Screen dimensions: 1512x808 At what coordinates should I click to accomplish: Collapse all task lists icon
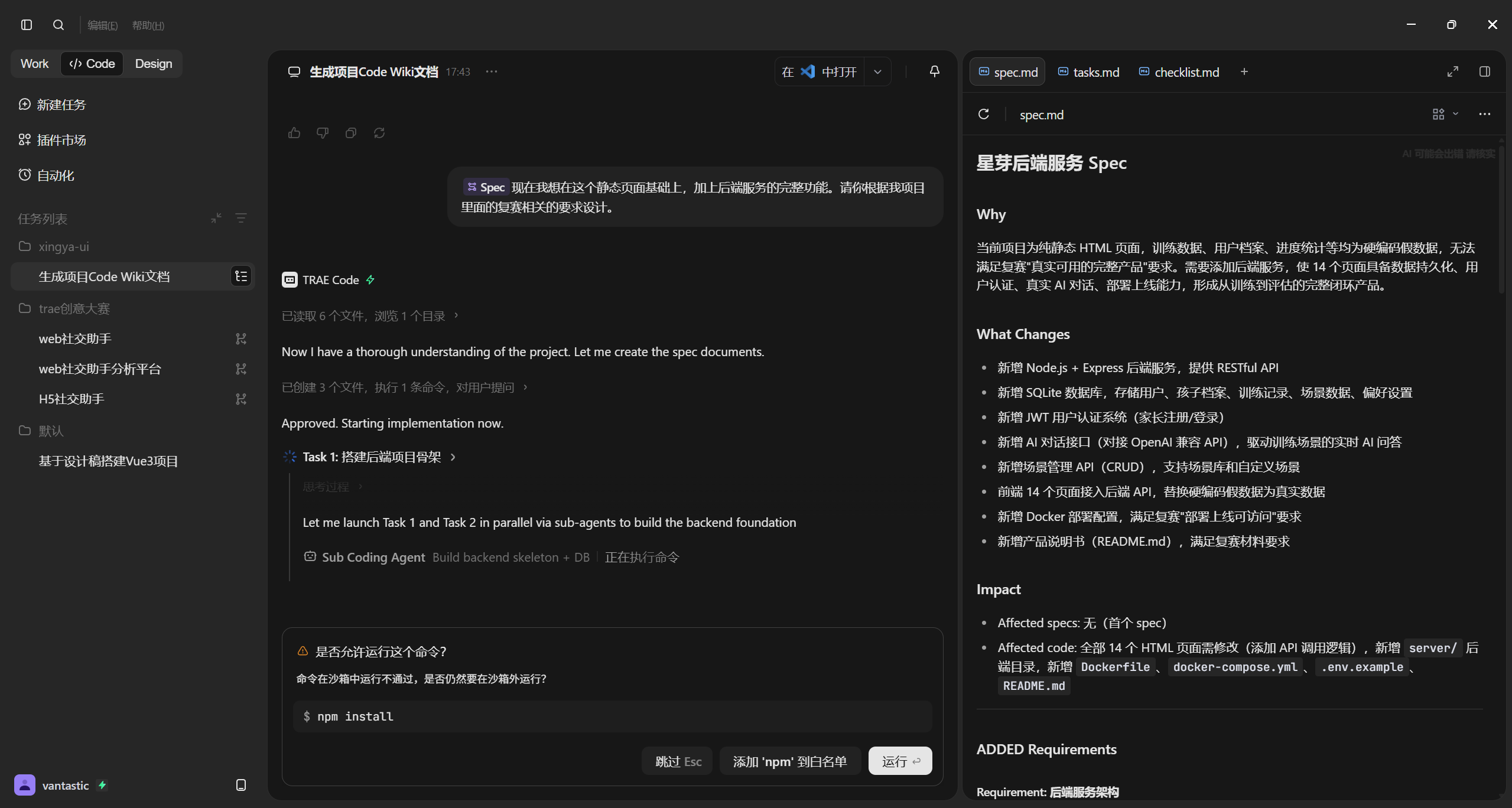(216, 218)
